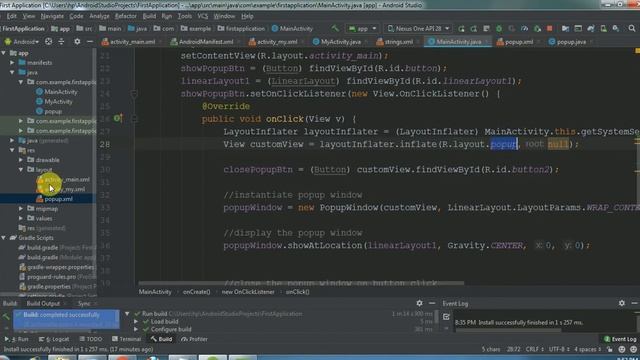Switch to popup.java editor tab
Image resolution: width=640 pixels, height=360 pixels.
pos(571,42)
